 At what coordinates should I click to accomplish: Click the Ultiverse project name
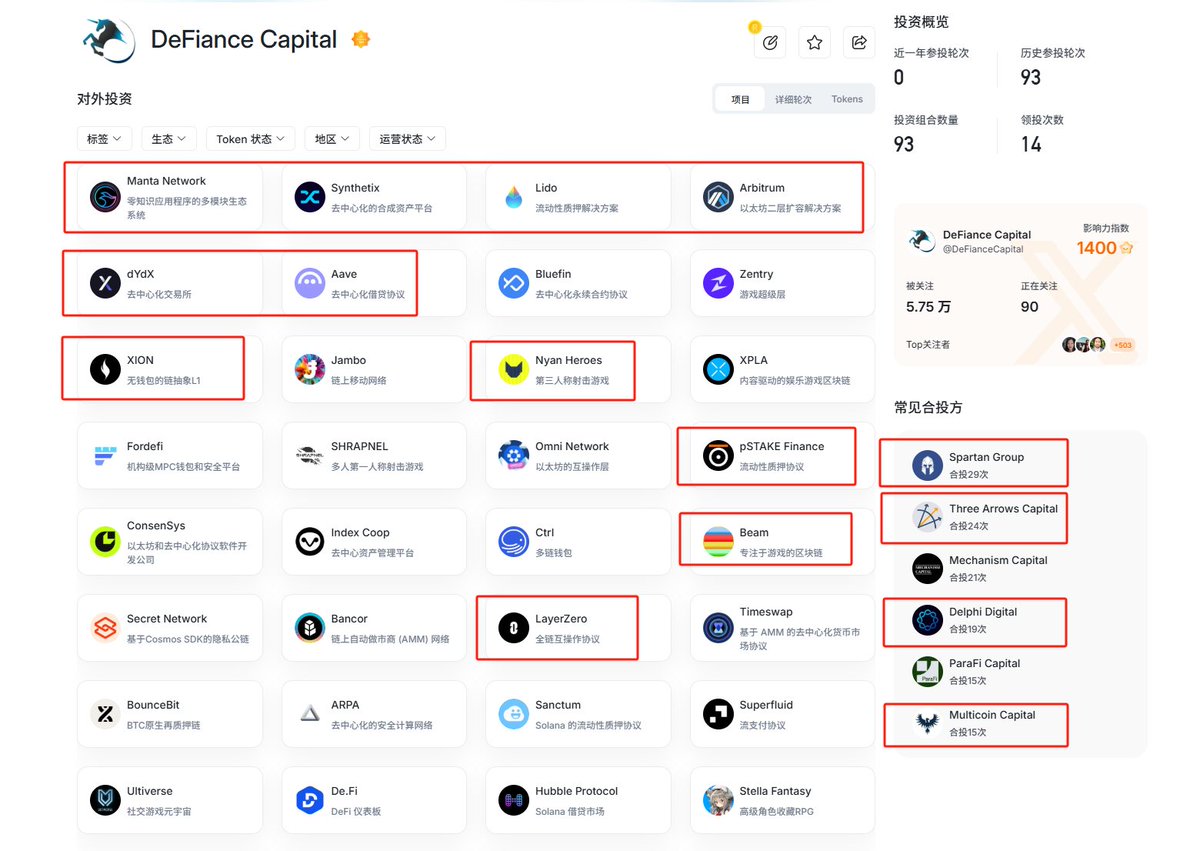150,791
